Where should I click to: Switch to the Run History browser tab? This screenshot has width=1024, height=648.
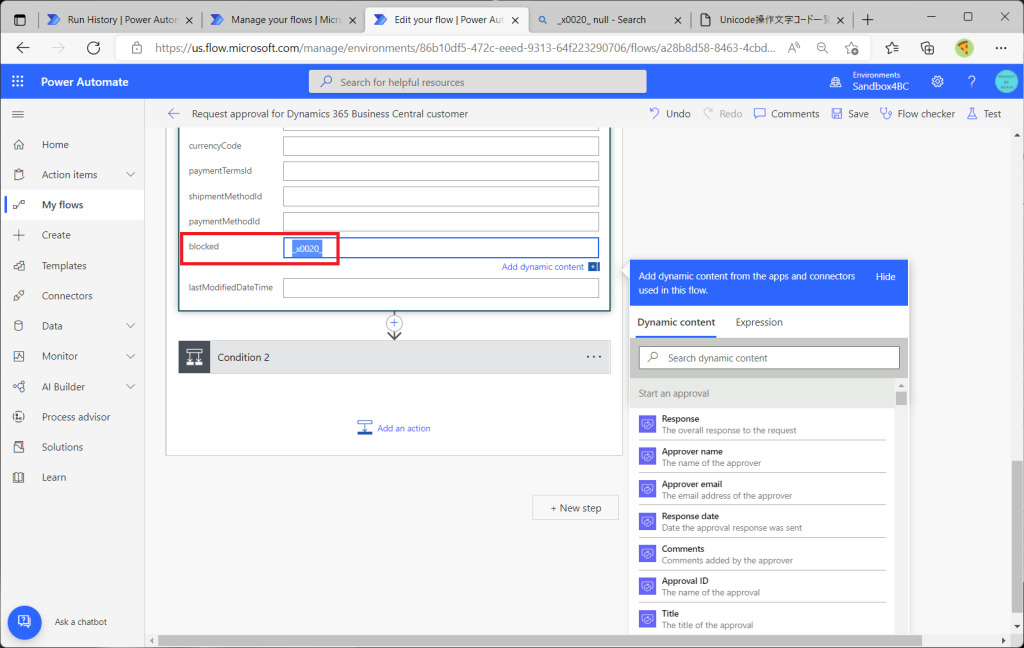click(121, 20)
